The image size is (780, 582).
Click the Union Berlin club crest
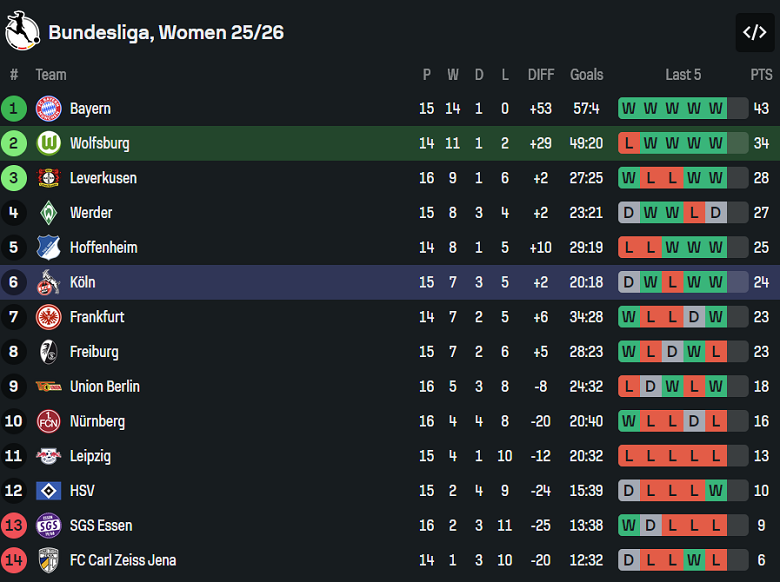(48, 387)
